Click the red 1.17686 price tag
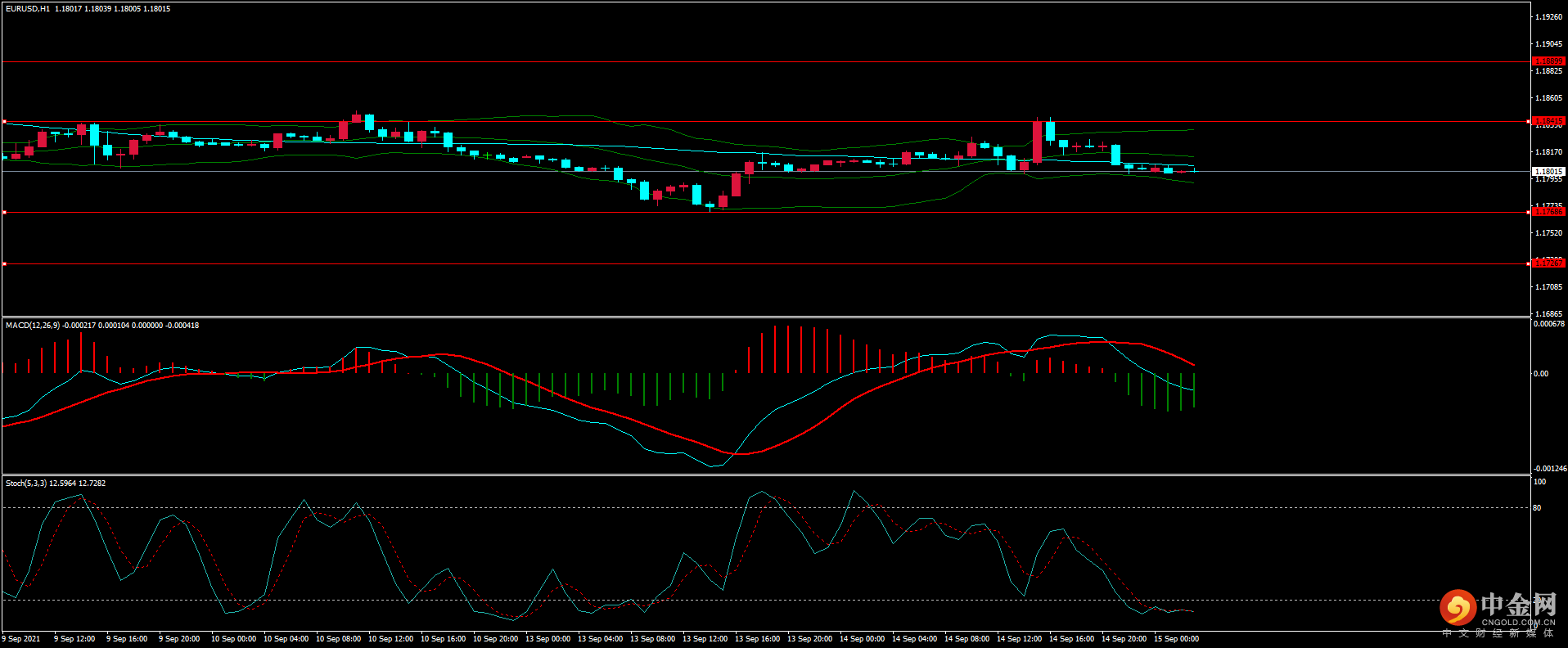This screenshot has width=1568, height=648. point(1548,212)
